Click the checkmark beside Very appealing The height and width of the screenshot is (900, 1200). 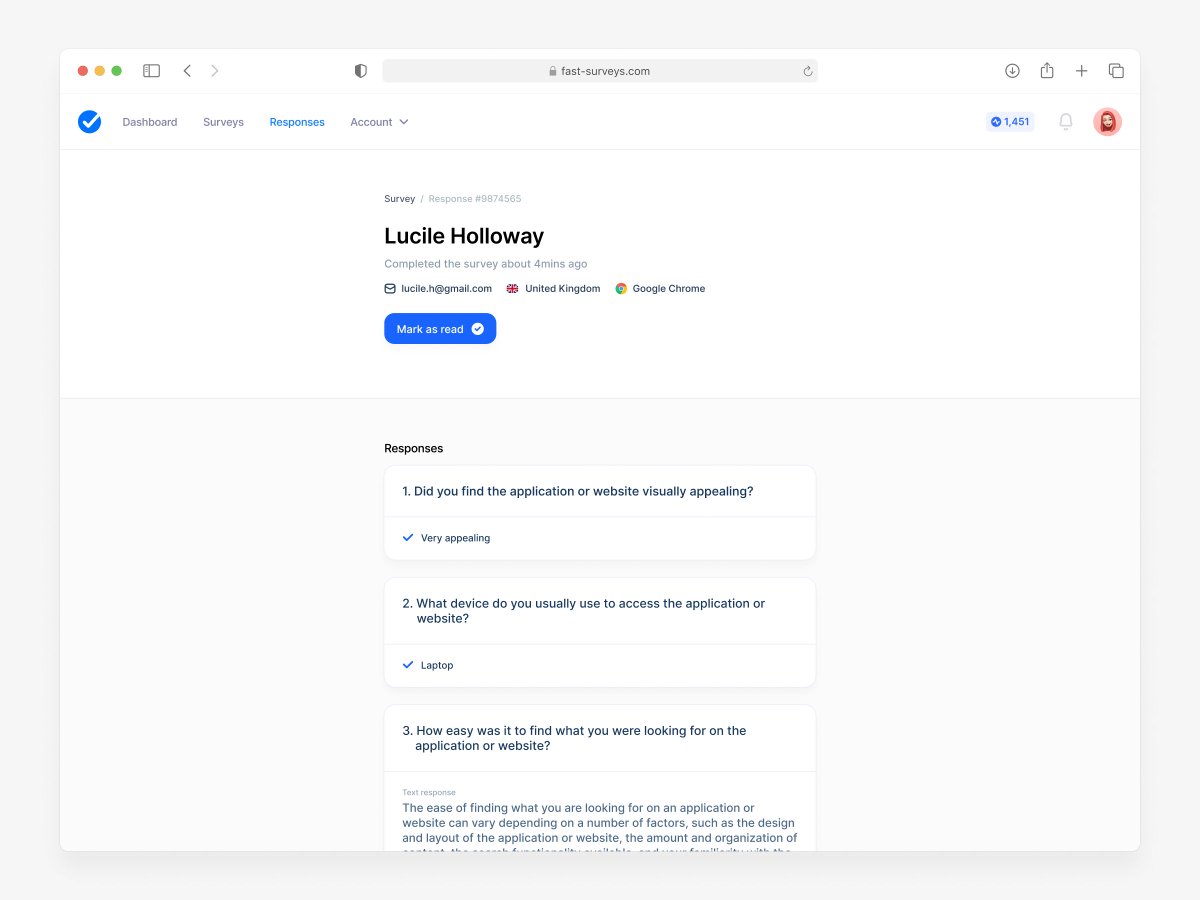click(408, 537)
